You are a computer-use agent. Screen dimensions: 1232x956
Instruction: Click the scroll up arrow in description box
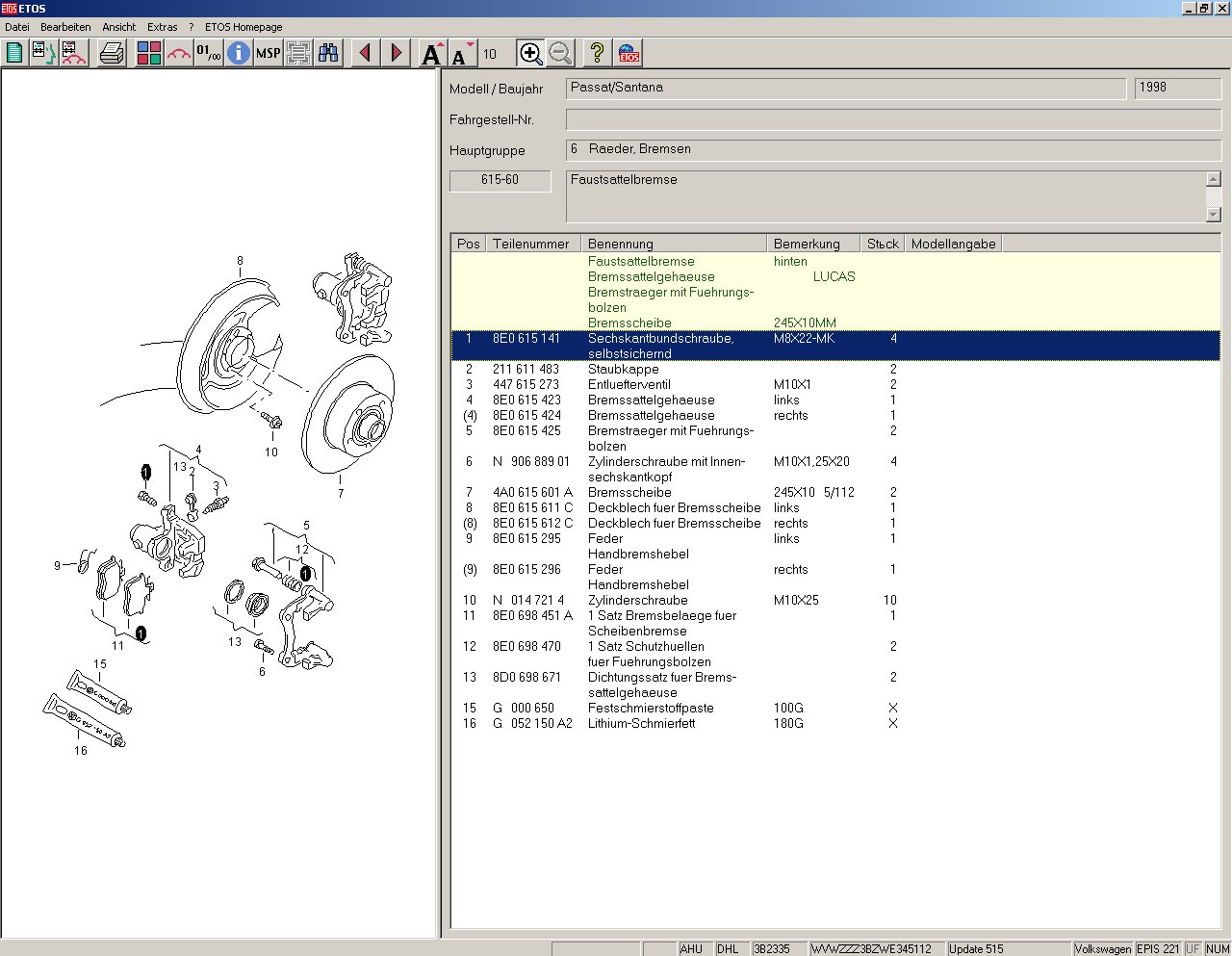1213,179
